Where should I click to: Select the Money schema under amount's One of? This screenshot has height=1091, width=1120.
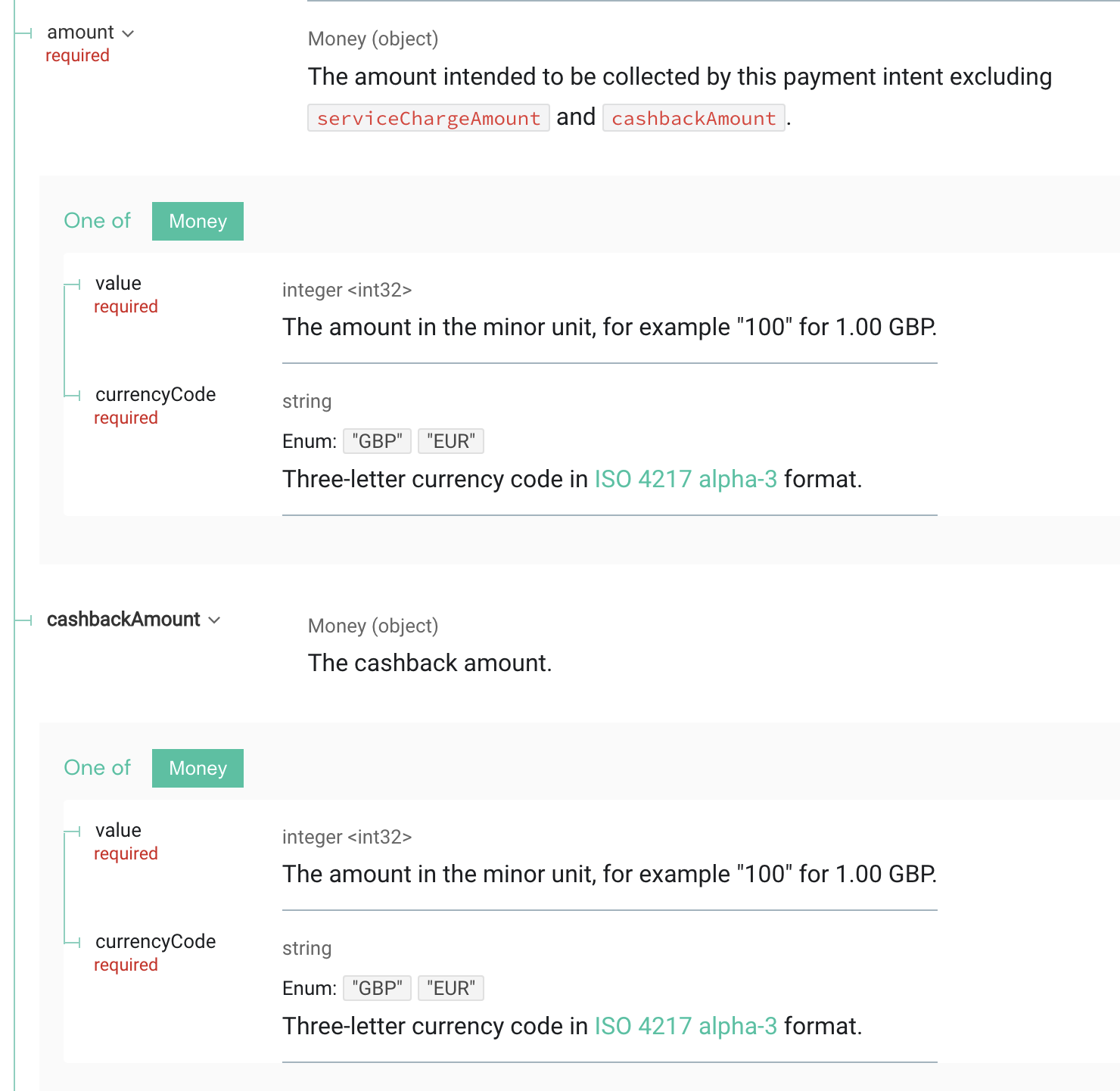pyautogui.click(x=198, y=221)
